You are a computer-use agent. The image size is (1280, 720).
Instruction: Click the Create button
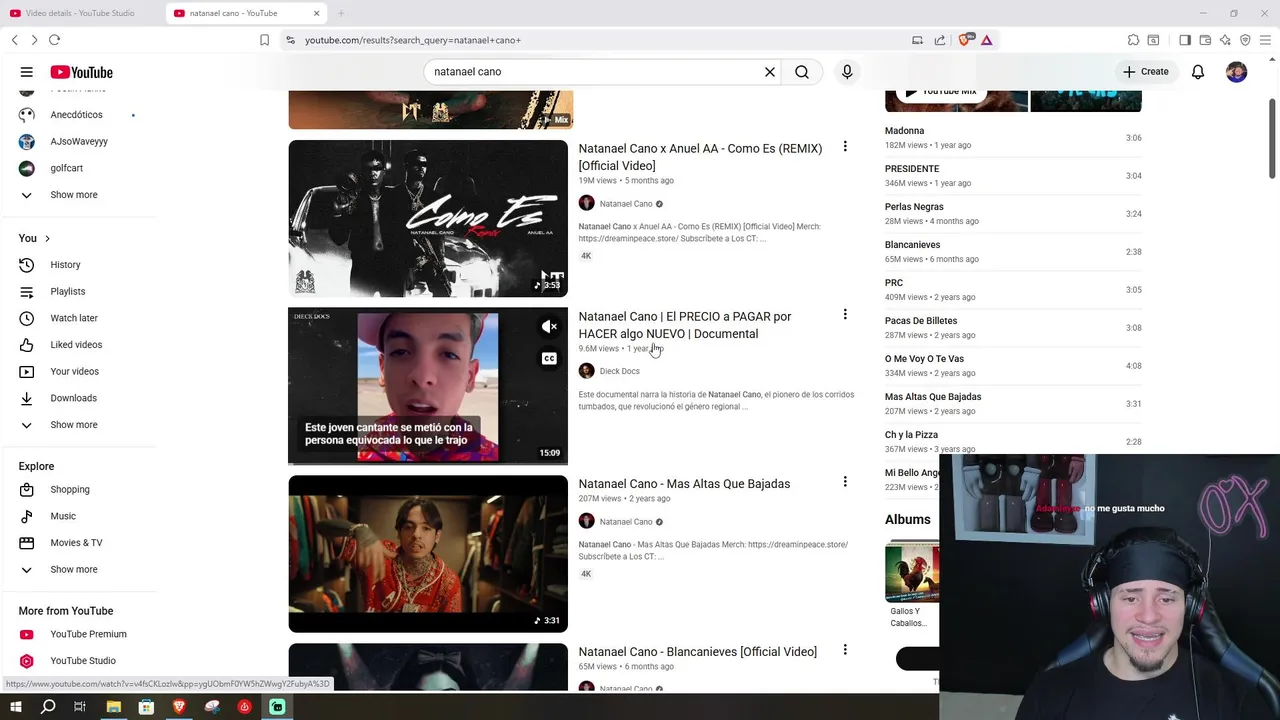point(1145,72)
